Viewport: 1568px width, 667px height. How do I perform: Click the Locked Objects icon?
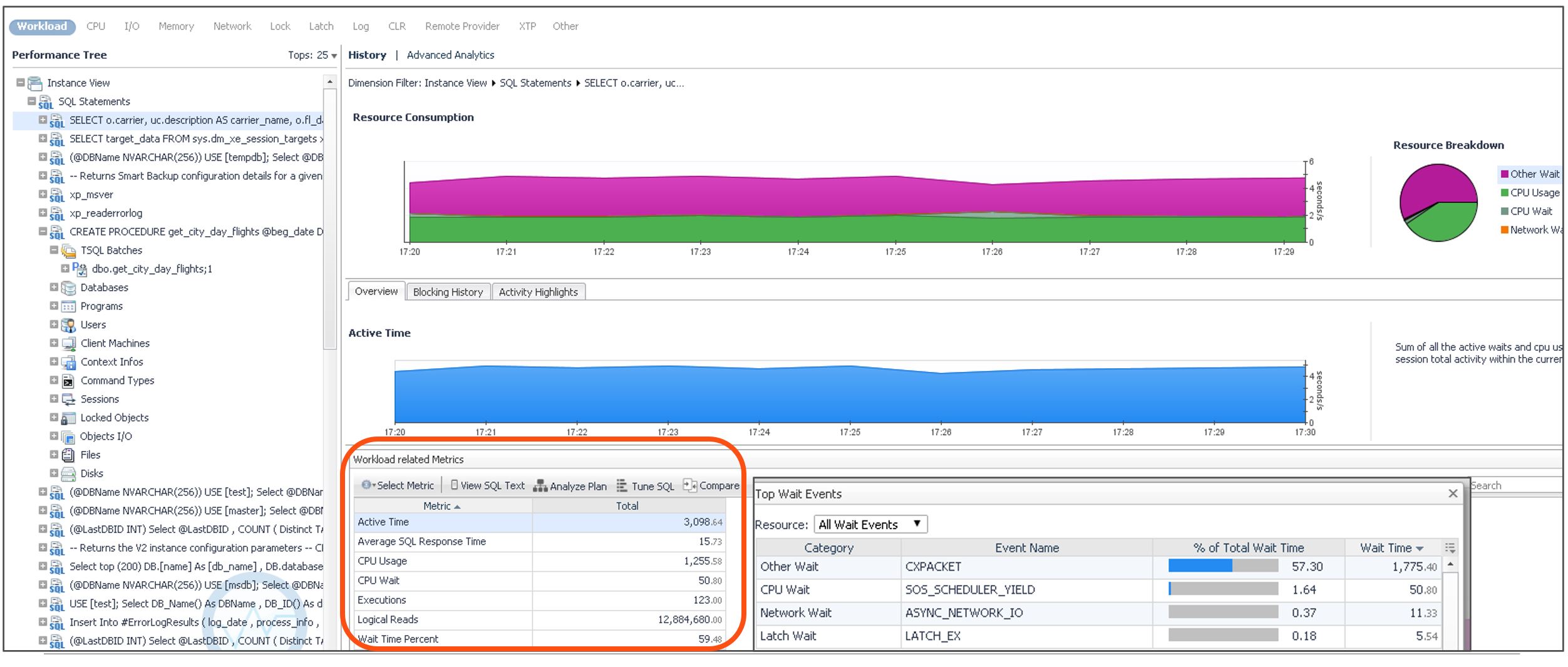click(x=68, y=418)
